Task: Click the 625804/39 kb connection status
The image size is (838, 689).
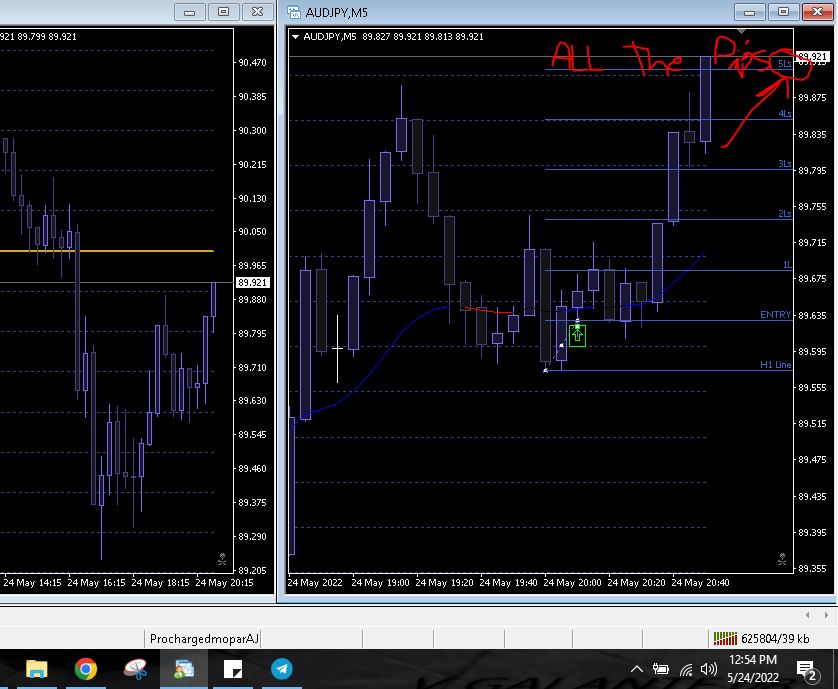Action: point(775,638)
